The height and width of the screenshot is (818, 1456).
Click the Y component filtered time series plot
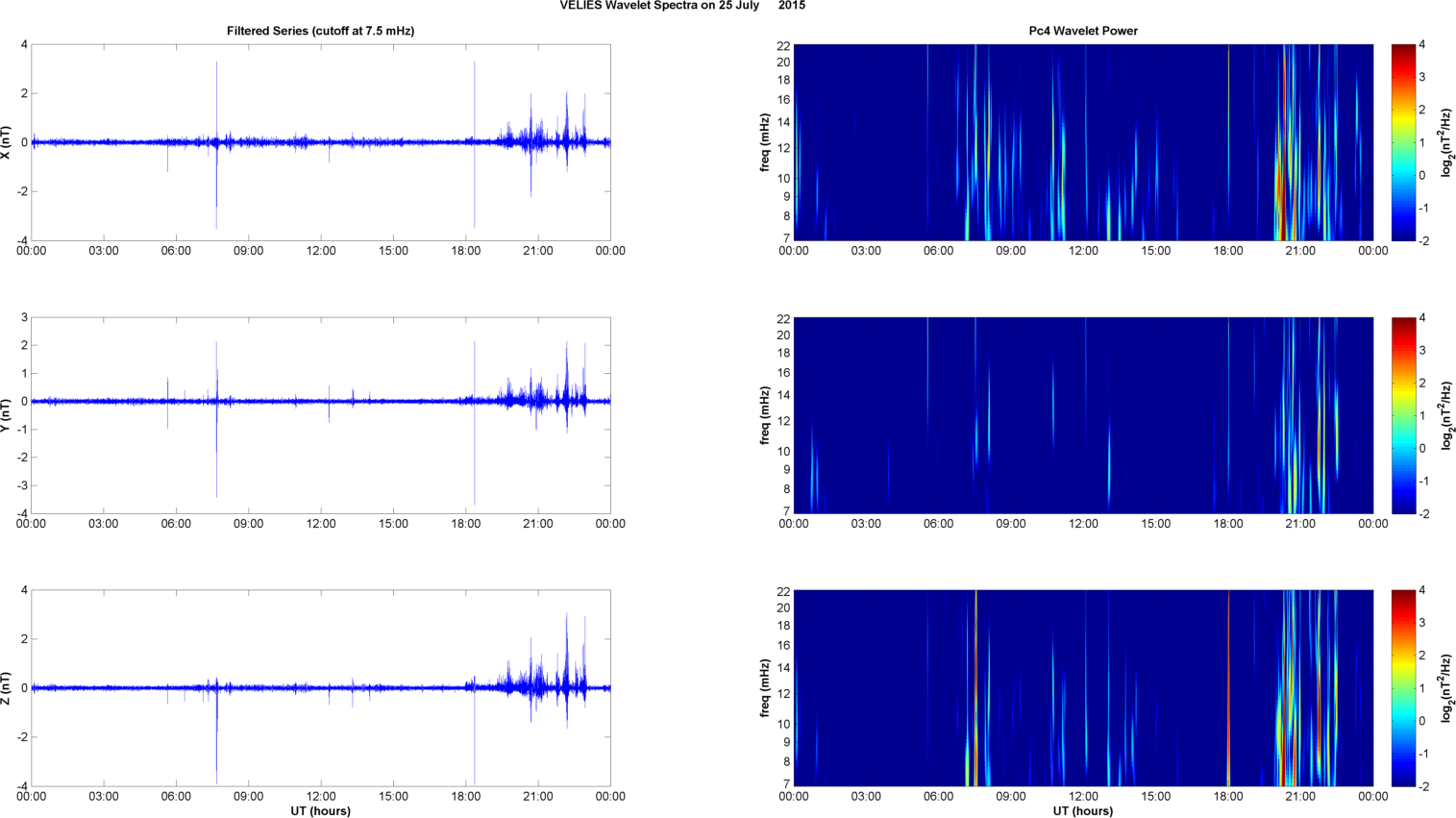click(320, 415)
